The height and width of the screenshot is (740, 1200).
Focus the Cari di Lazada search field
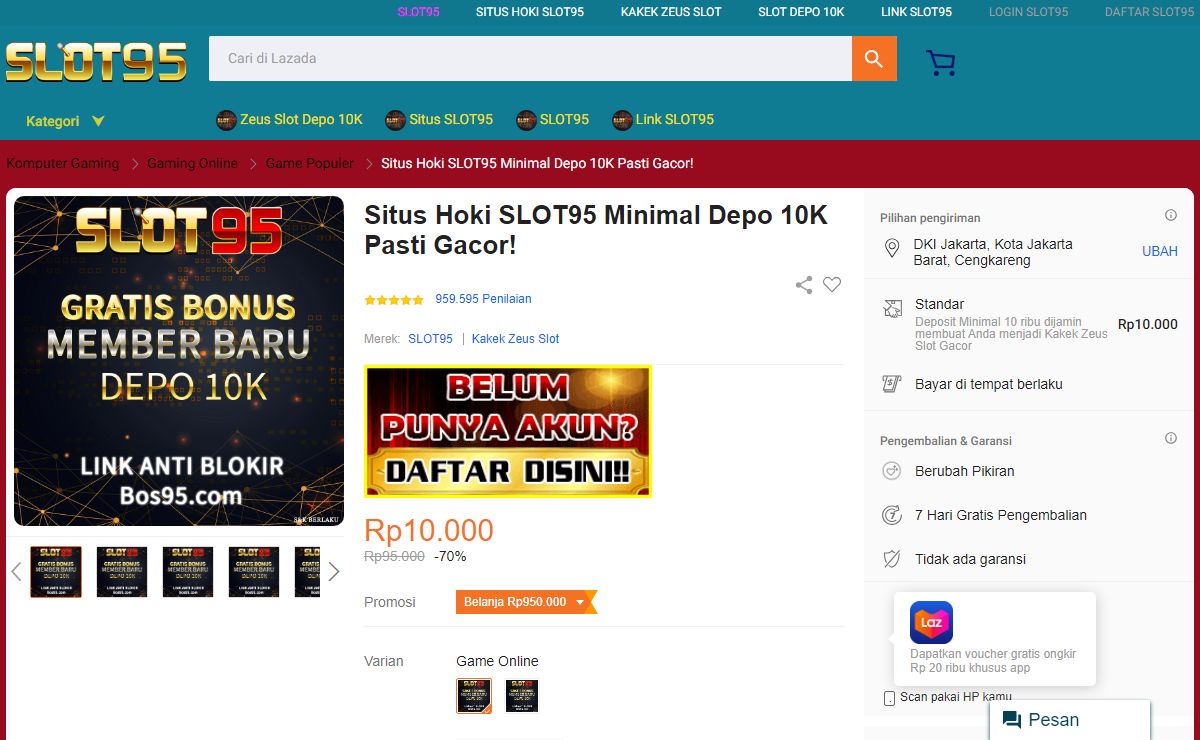[530, 59]
